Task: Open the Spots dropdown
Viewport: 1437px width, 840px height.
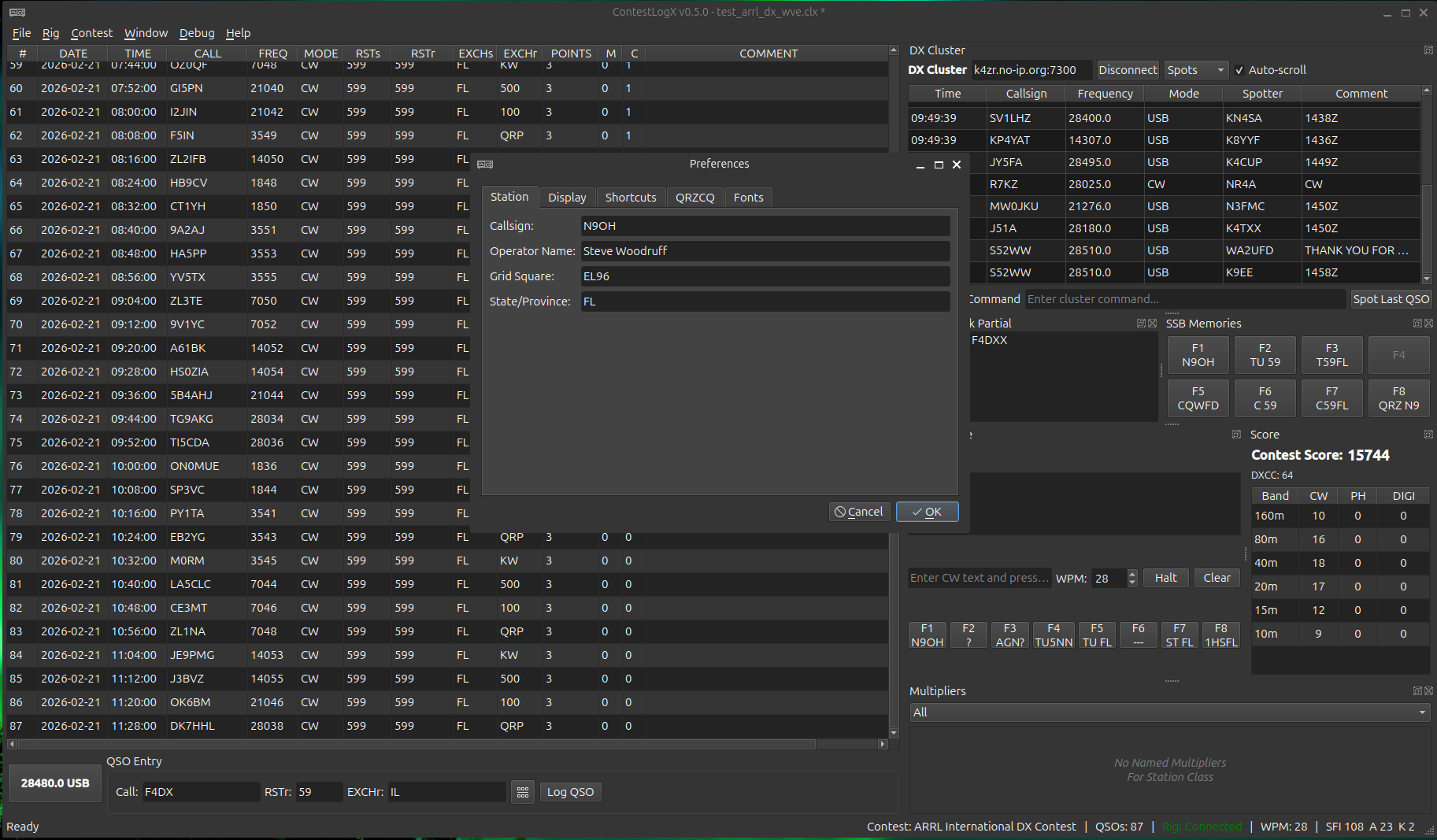Action: [1195, 69]
